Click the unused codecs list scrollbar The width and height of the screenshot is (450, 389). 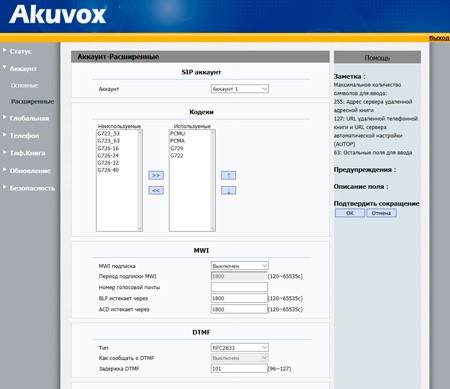tap(140, 180)
